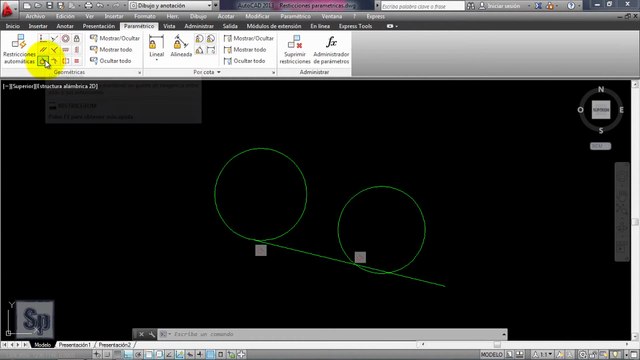Toggle Infer Constraints in status bar
The width and height of the screenshot is (640, 360).
tap(97, 354)
